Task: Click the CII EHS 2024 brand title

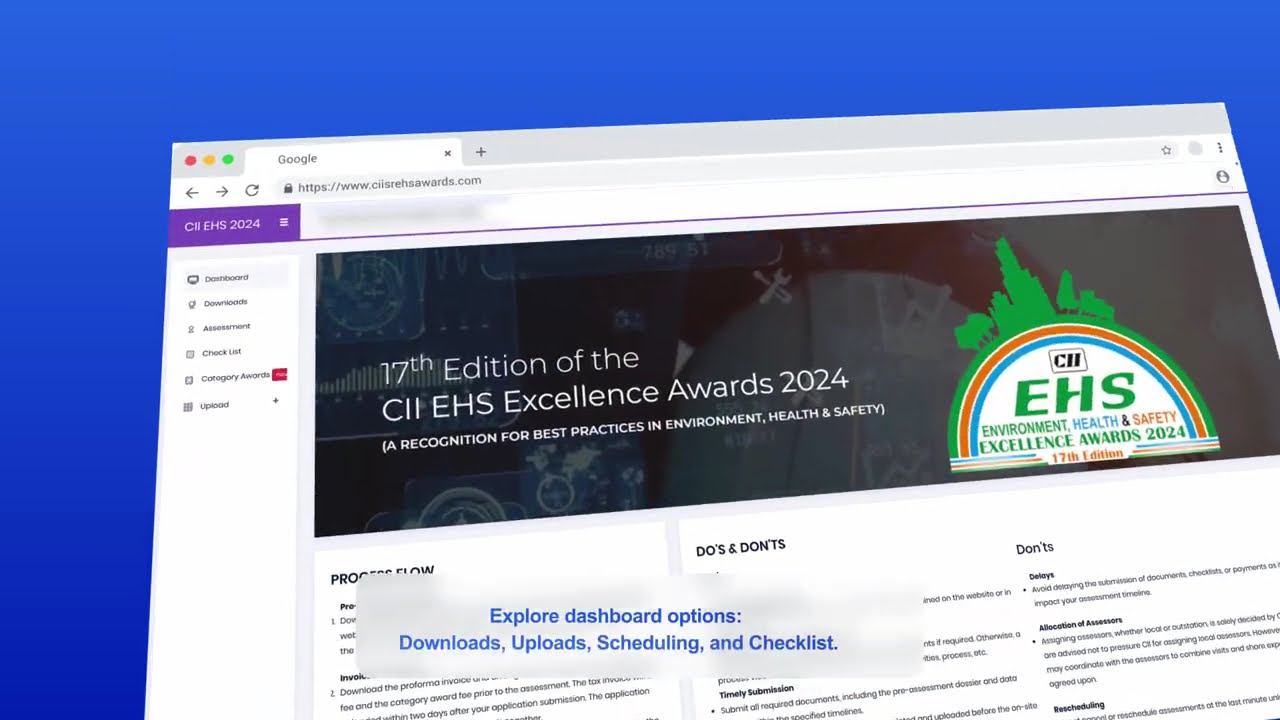Action: click(x=222, y=225)
